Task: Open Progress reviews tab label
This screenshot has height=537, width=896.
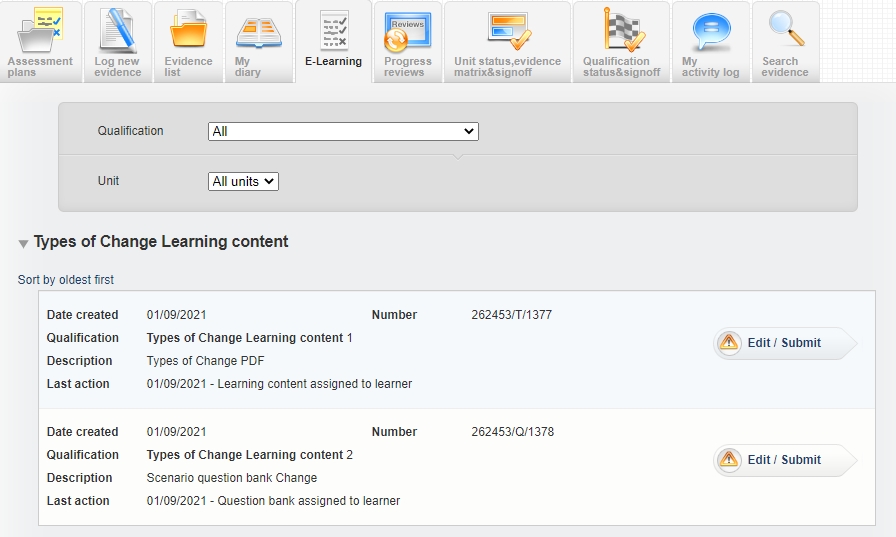Action: coord(407,67)
